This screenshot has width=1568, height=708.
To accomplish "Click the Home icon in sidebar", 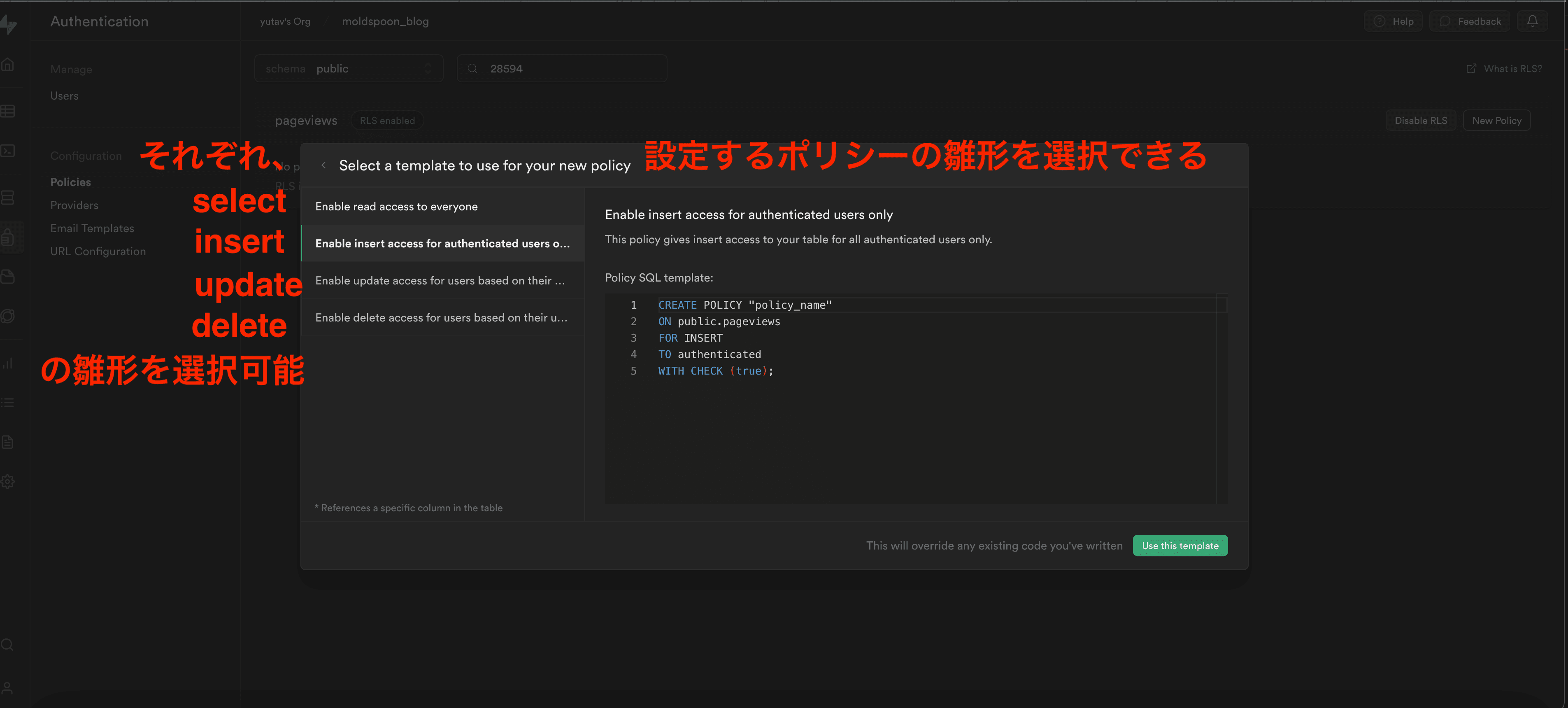I will [7, 65].
